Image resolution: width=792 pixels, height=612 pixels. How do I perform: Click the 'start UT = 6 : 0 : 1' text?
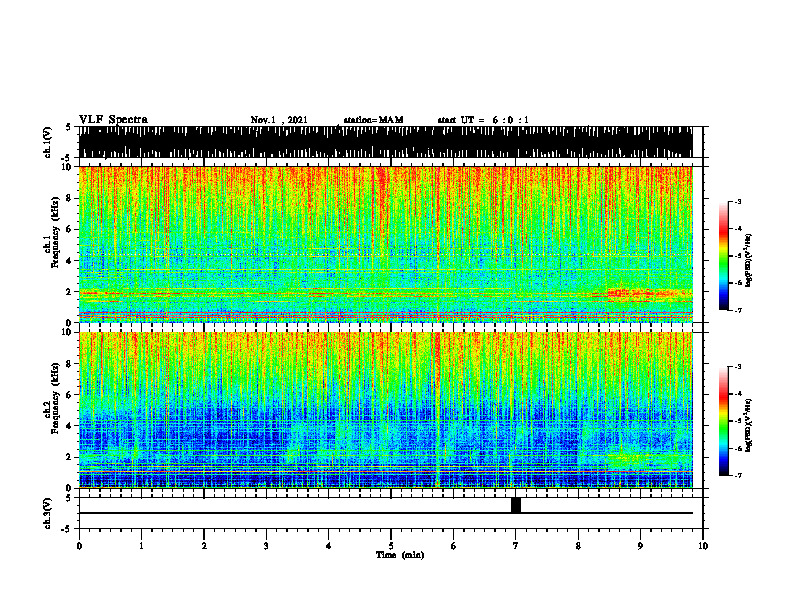[483, 120]
